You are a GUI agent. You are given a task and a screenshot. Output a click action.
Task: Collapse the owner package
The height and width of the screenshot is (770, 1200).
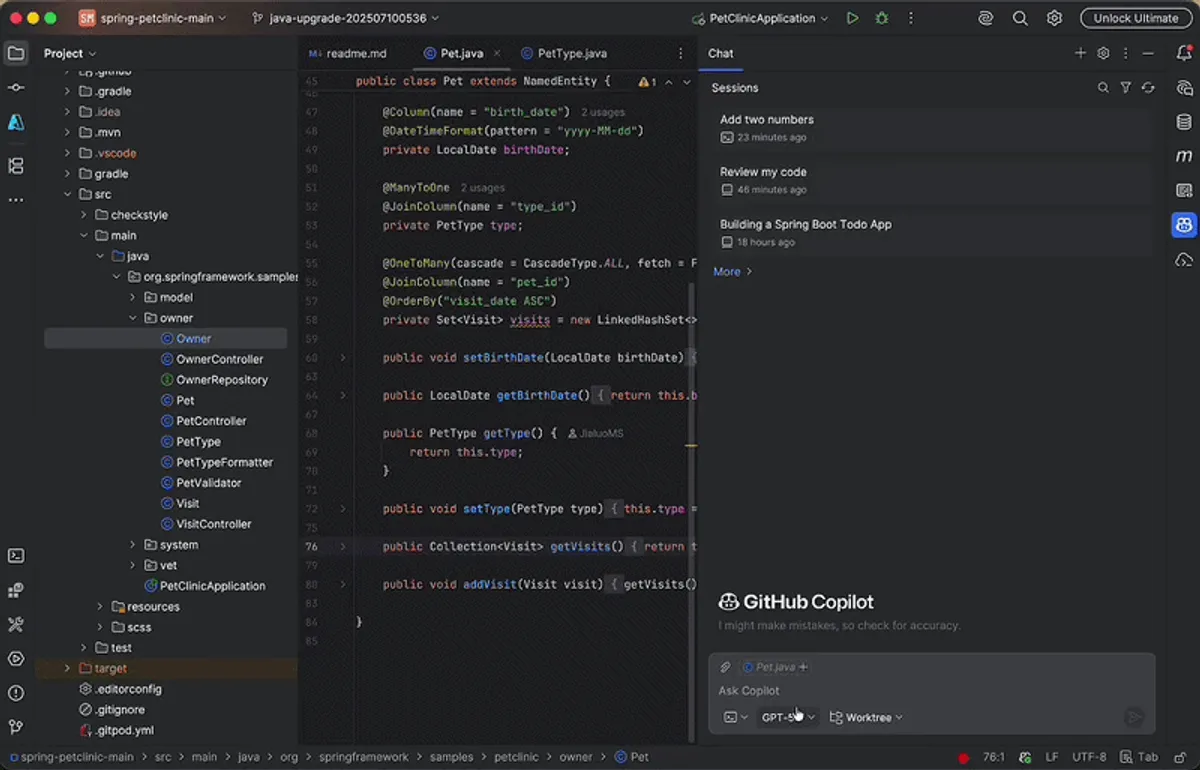point(133,318)
